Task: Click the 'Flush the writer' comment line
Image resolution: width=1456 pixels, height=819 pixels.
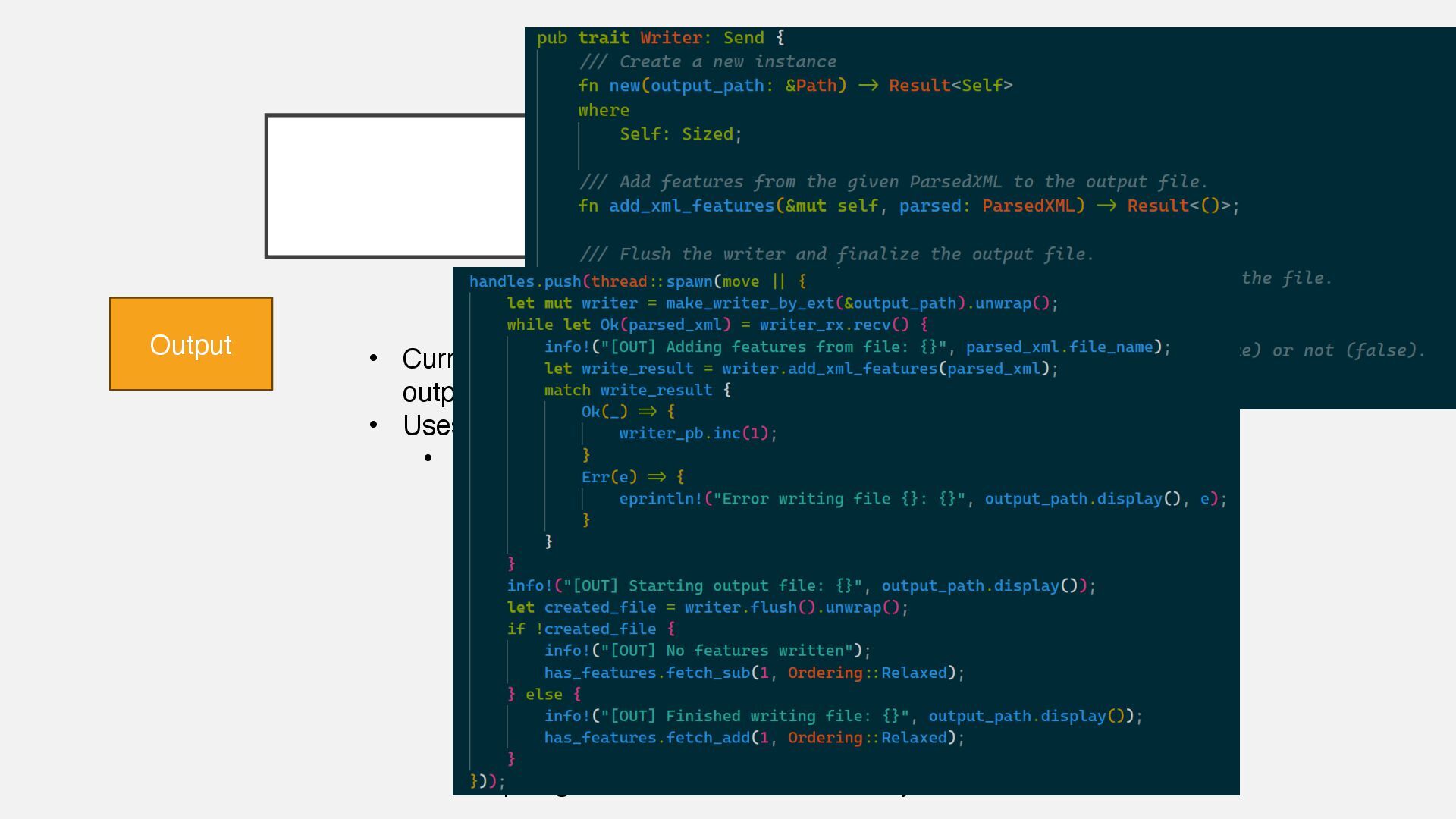Action: click(836, 254)
